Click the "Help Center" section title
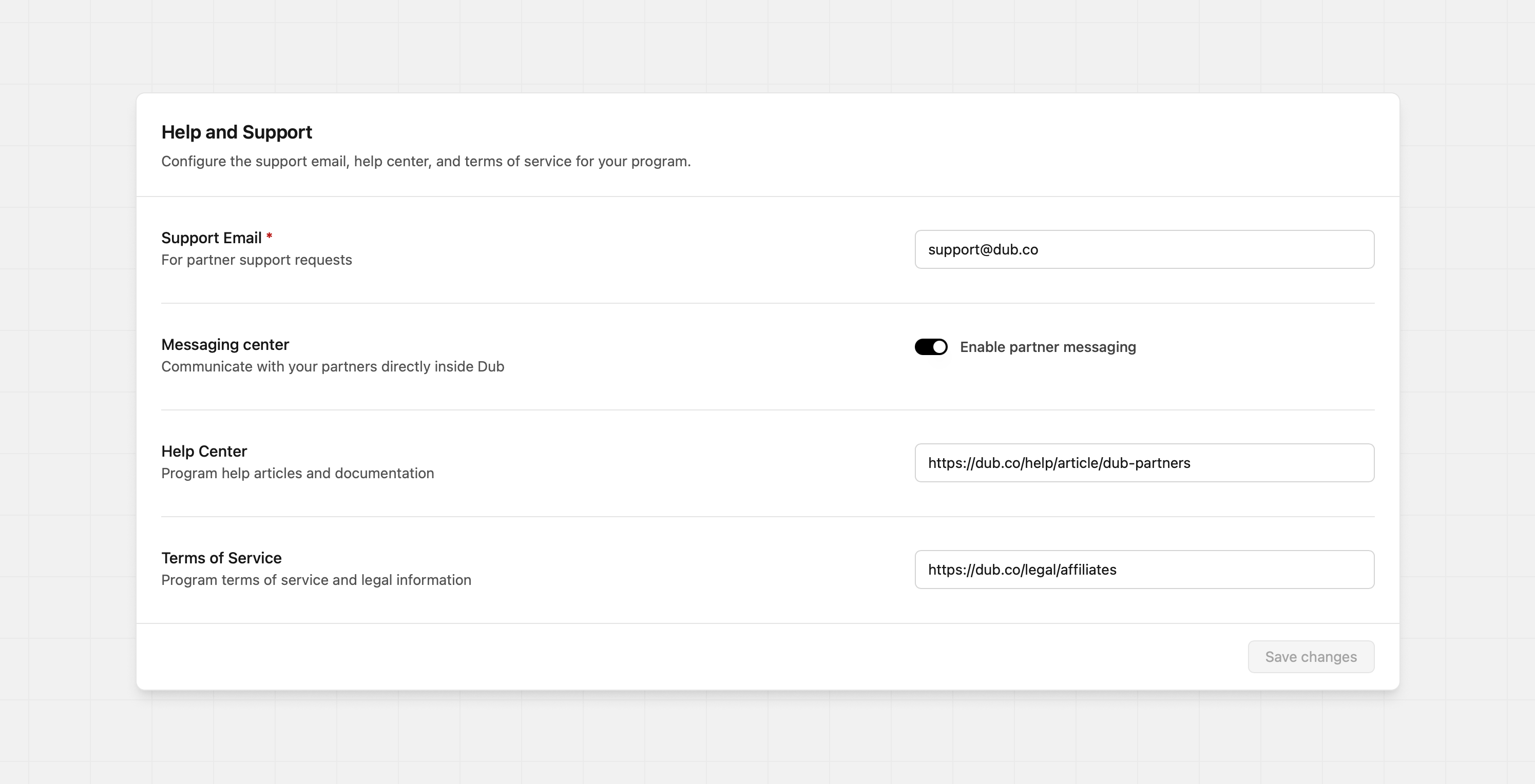Viewport: 1535px width, 784px height. point(204,451)
